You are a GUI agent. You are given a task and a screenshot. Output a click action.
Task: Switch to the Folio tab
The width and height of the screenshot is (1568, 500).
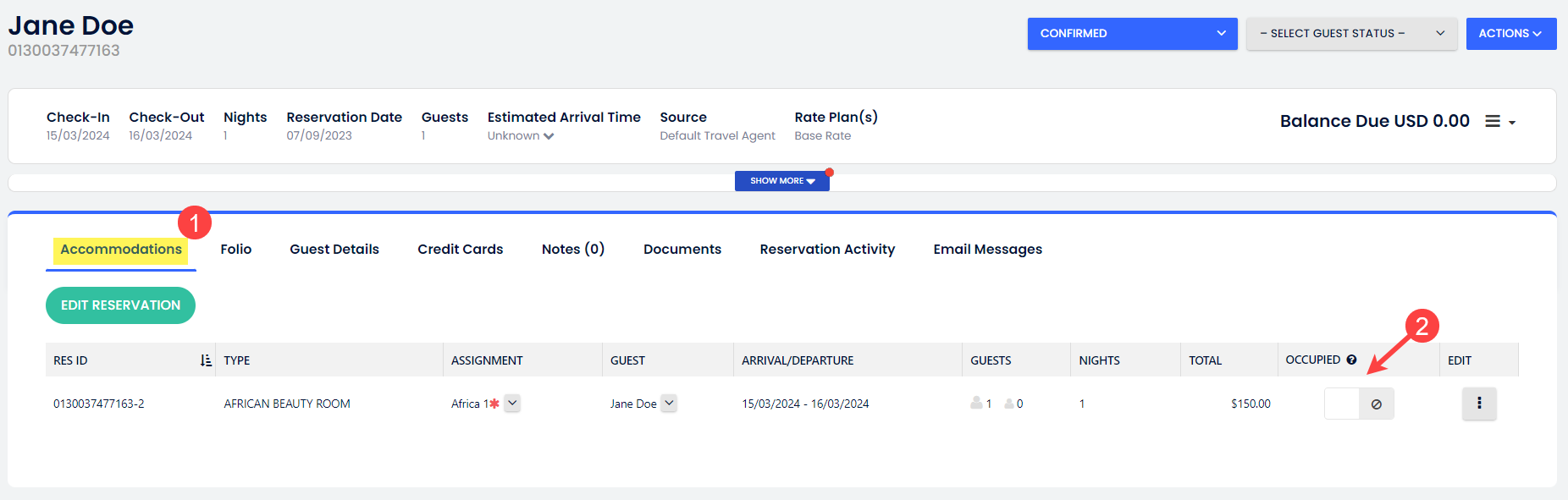coord(235,250)
